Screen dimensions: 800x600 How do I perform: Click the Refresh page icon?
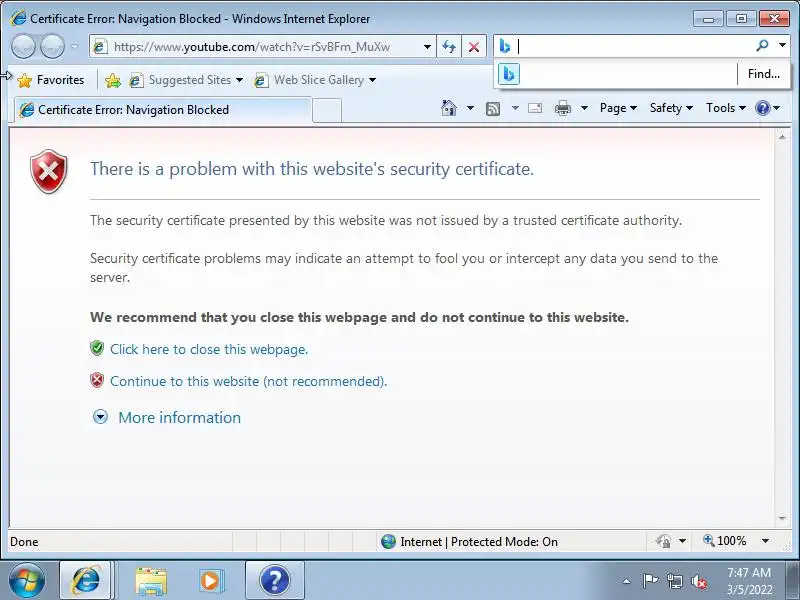pos(449,47)
